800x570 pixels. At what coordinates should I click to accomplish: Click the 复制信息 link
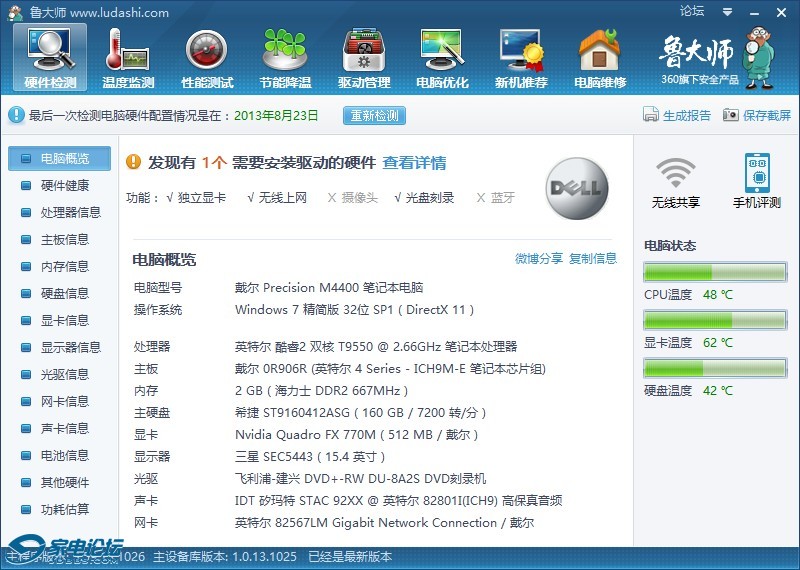coord(593,259)
